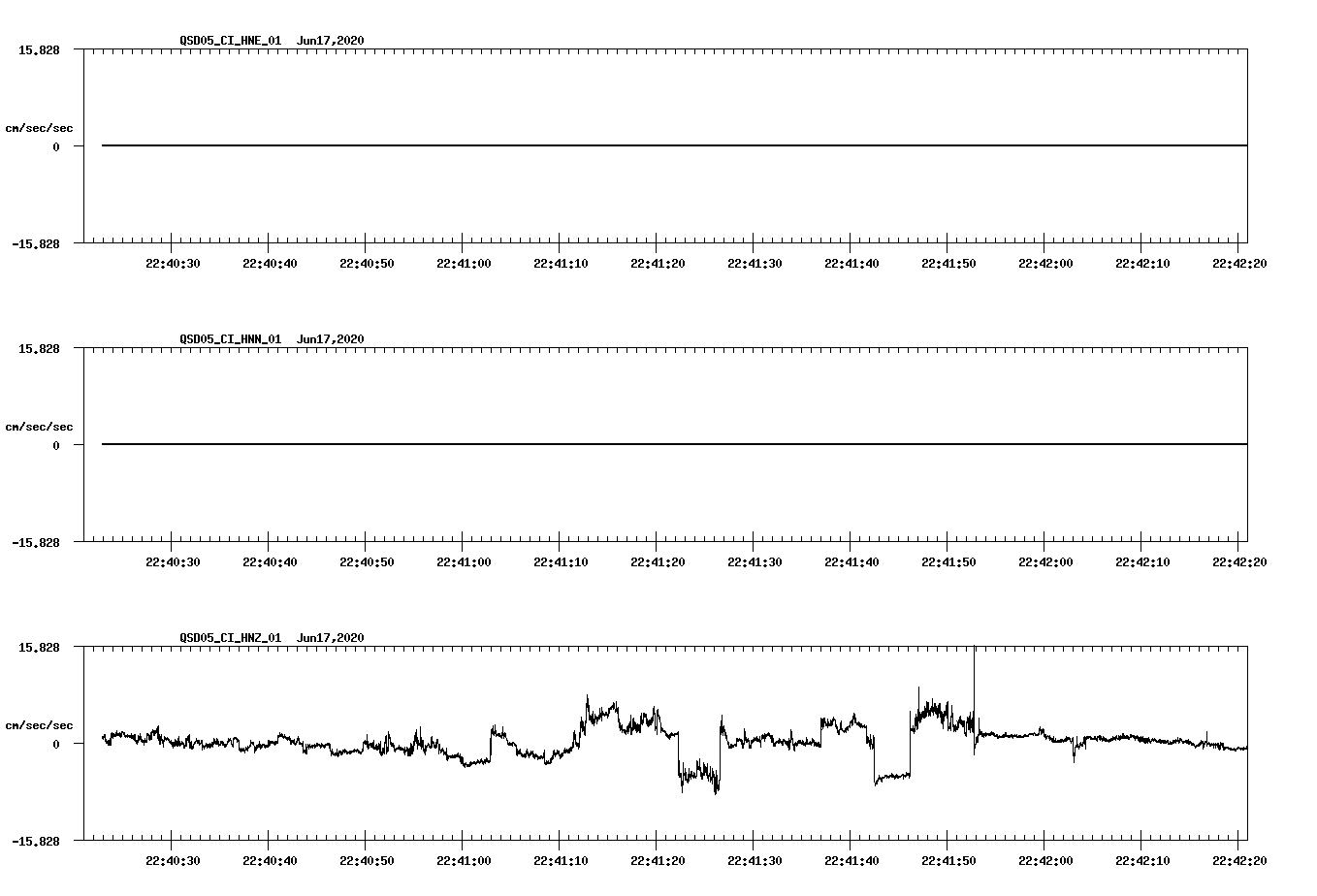Click the 22:41:00 time label on HNE plot
1317x896 pixels.
pos(464,264)
